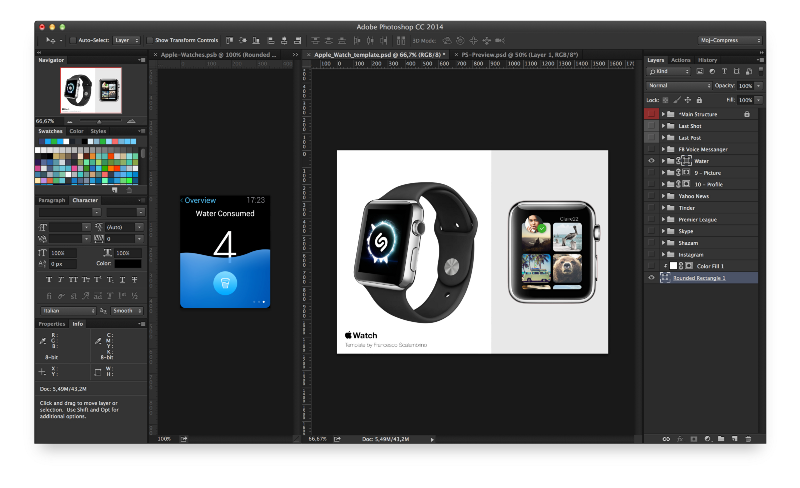Click the 3D orbit mode icon

pyautogui.click(x=447, y=40)
